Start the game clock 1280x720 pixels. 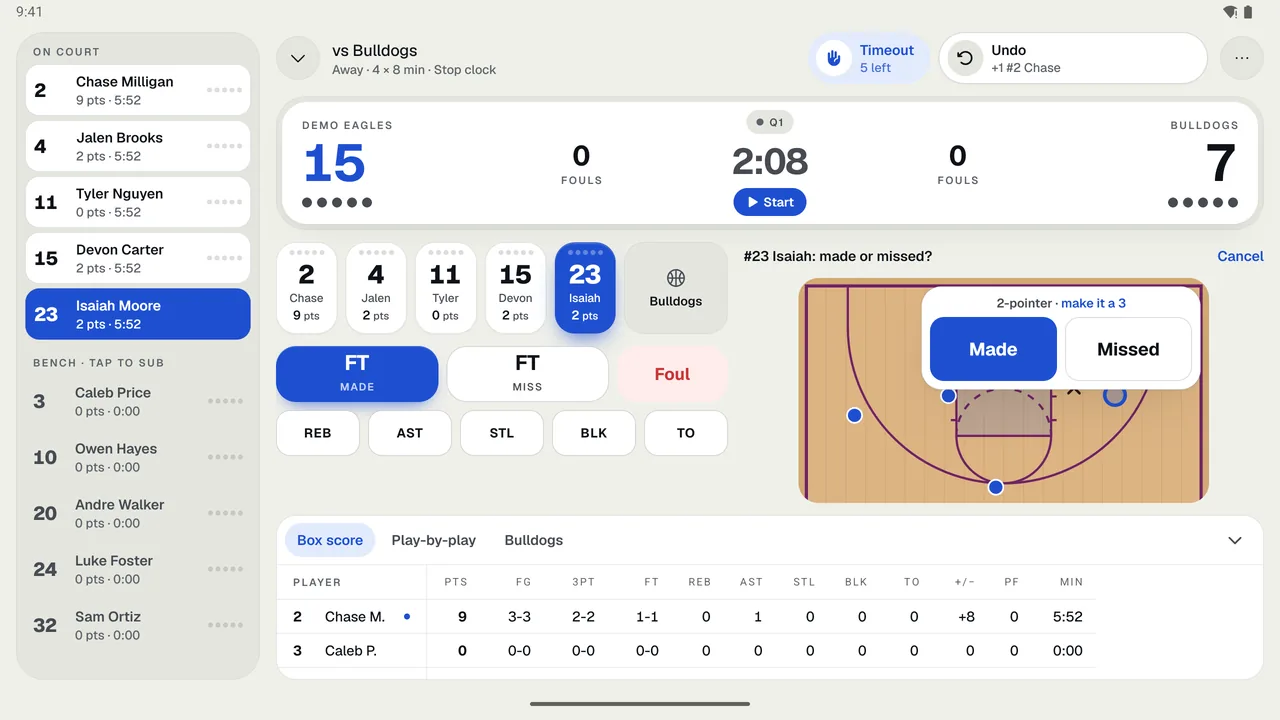770,202
